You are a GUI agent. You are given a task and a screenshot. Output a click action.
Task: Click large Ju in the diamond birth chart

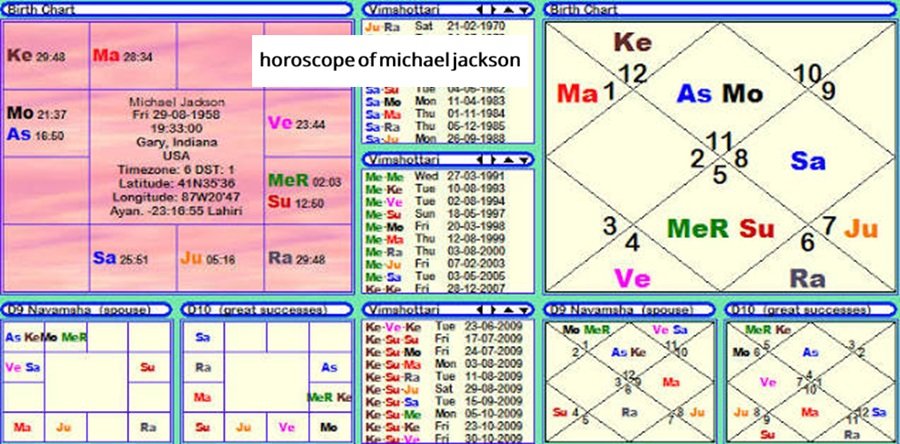tap(862, 228)
